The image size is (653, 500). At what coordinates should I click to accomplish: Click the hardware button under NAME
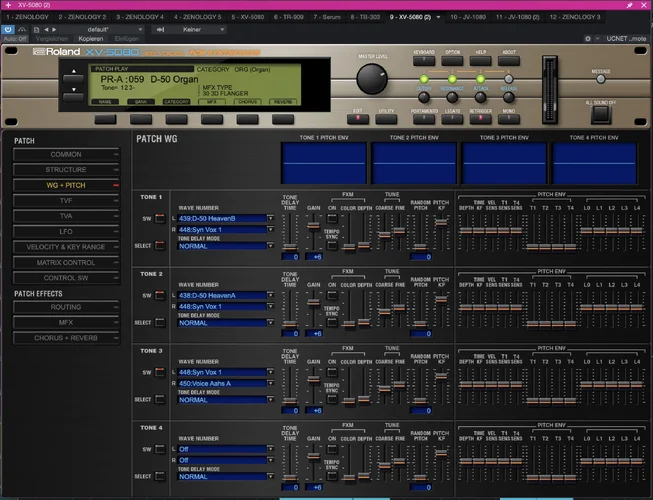click(105, 119)
